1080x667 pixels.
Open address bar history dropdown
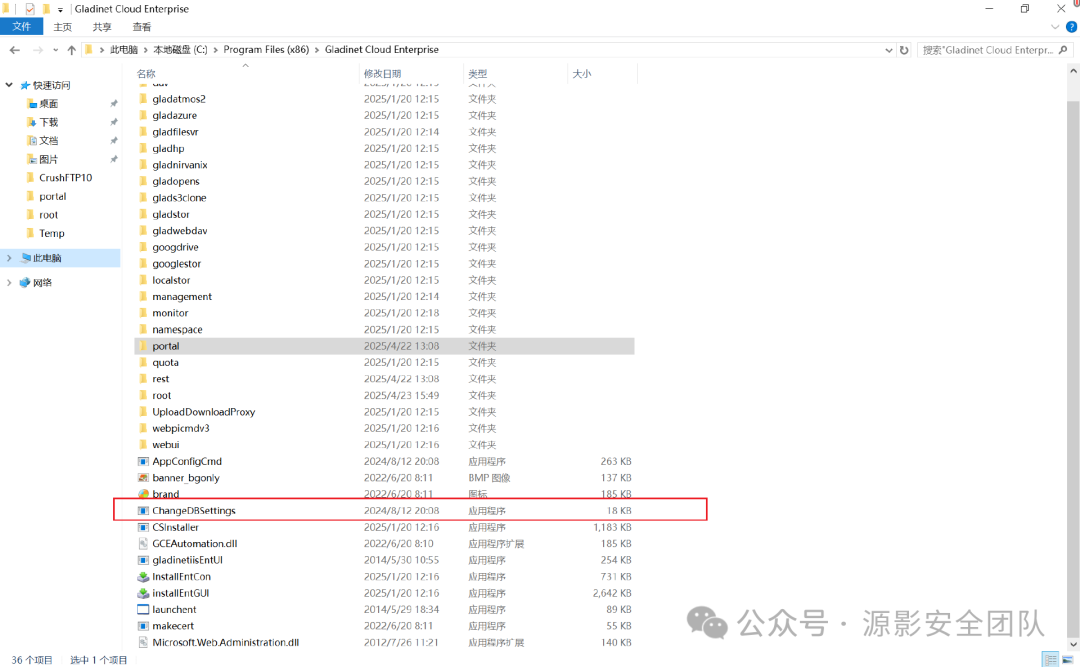(889, 50)
